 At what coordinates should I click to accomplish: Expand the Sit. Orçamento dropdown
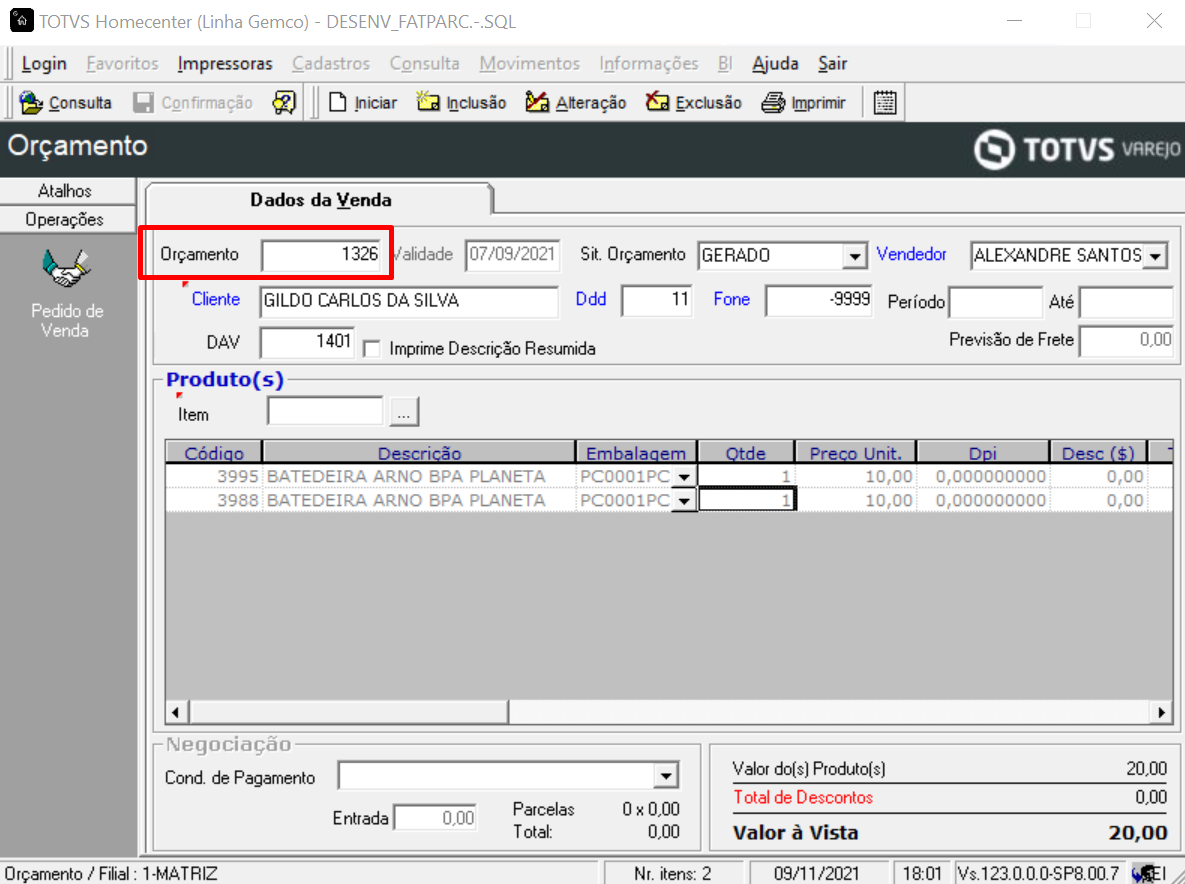[854, 256]
